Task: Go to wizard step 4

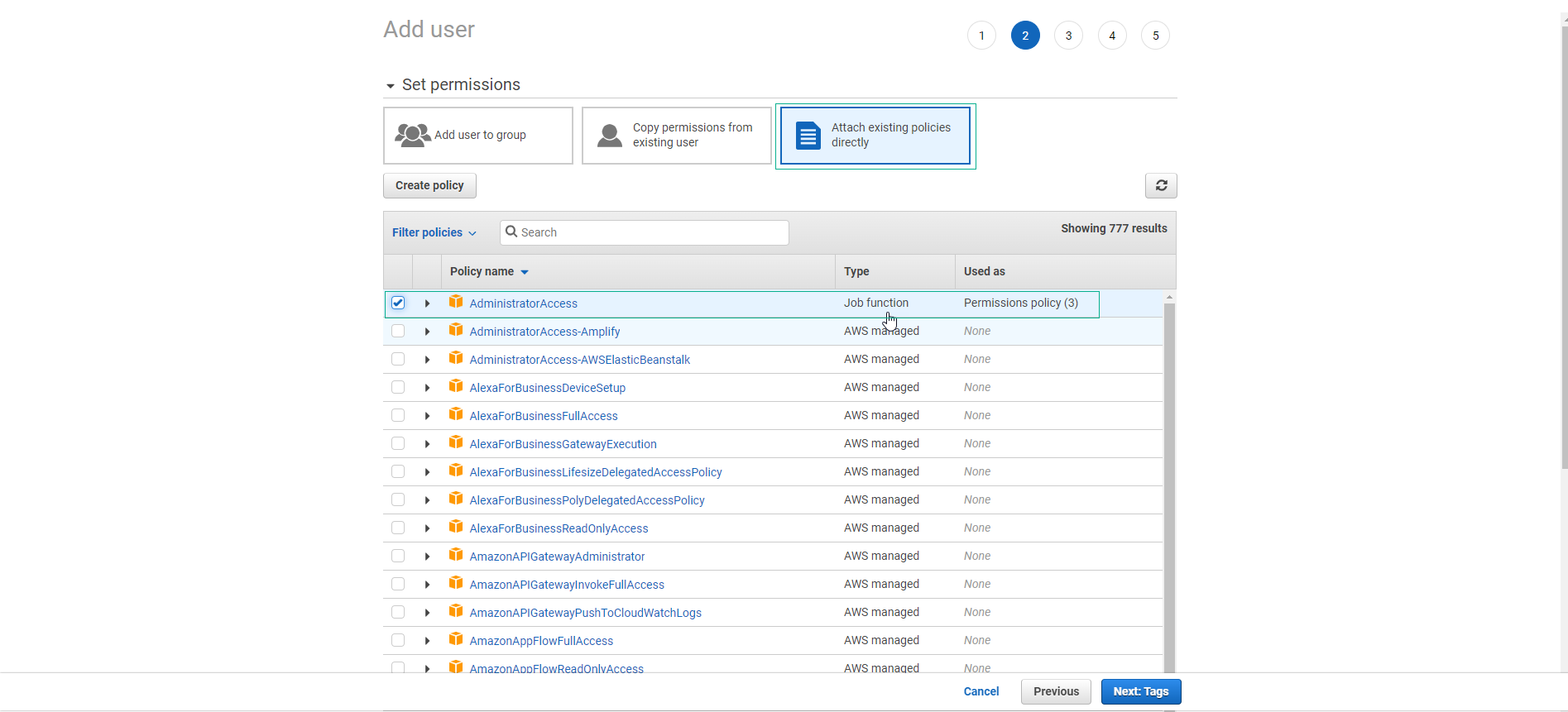Action: 1112,36
